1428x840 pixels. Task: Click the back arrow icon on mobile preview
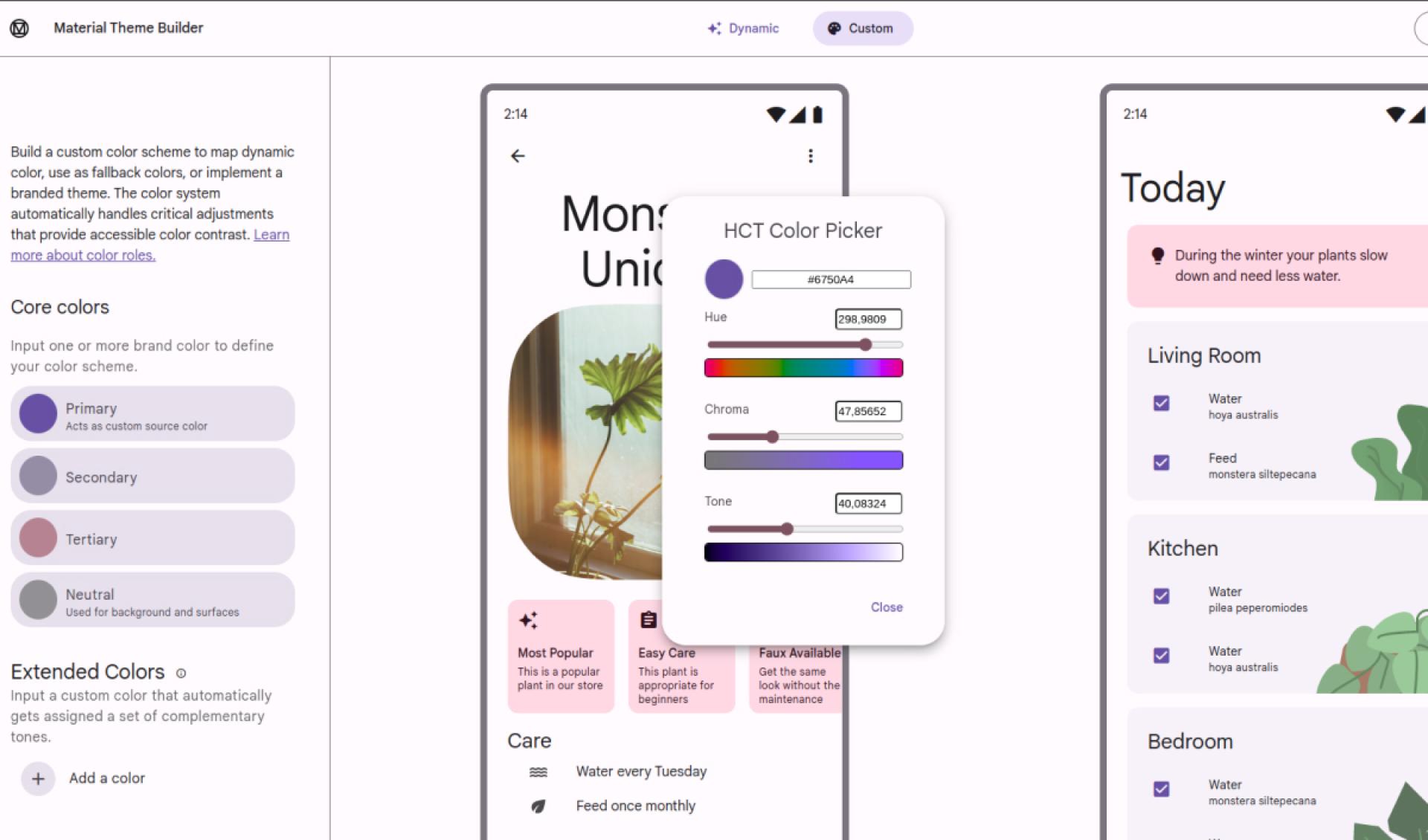click(519, 155)
